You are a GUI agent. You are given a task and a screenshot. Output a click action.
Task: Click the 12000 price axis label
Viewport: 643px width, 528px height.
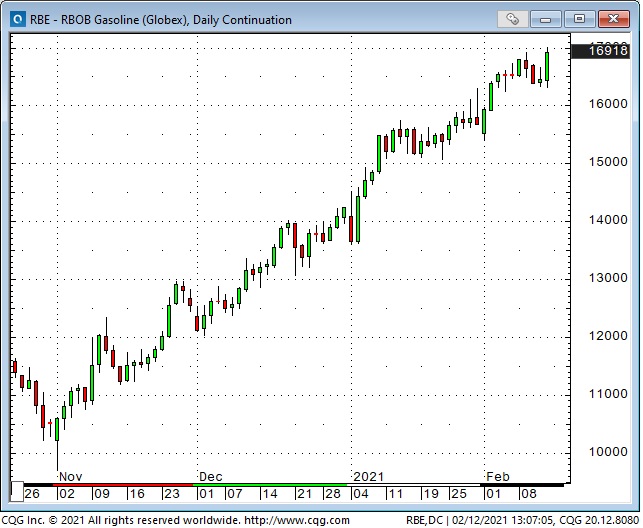point(608,336)
